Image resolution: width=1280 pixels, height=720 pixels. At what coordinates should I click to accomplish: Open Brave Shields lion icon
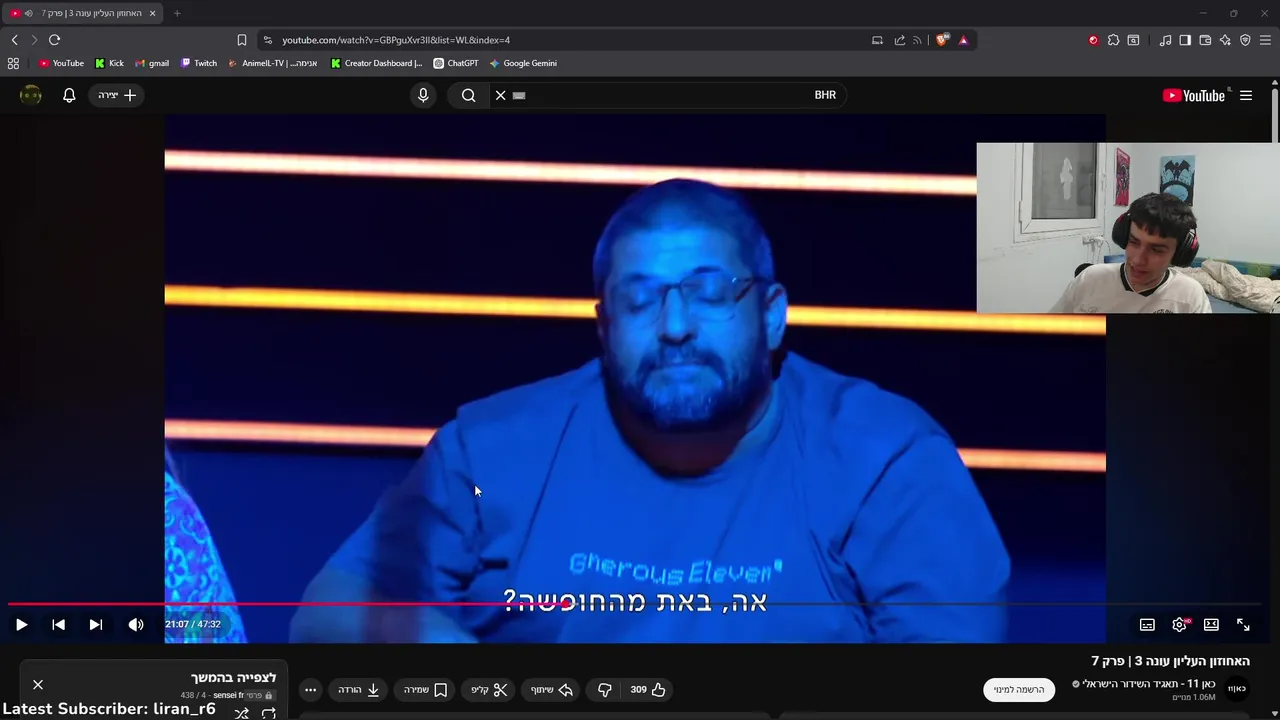[x=942, y=40]
